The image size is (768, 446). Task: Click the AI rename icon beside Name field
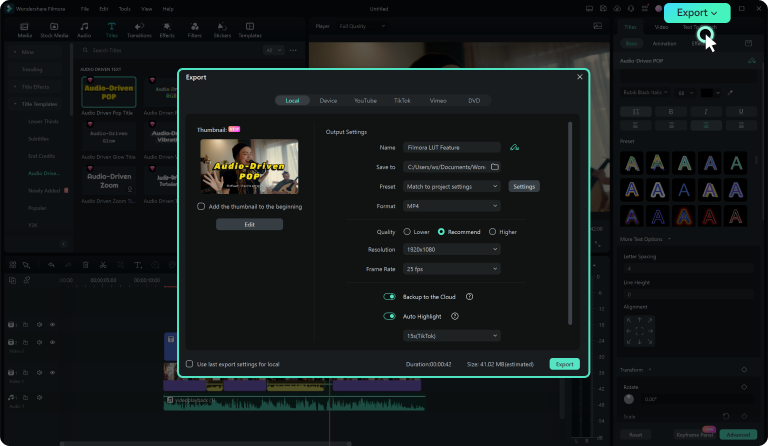click(514, 147)
